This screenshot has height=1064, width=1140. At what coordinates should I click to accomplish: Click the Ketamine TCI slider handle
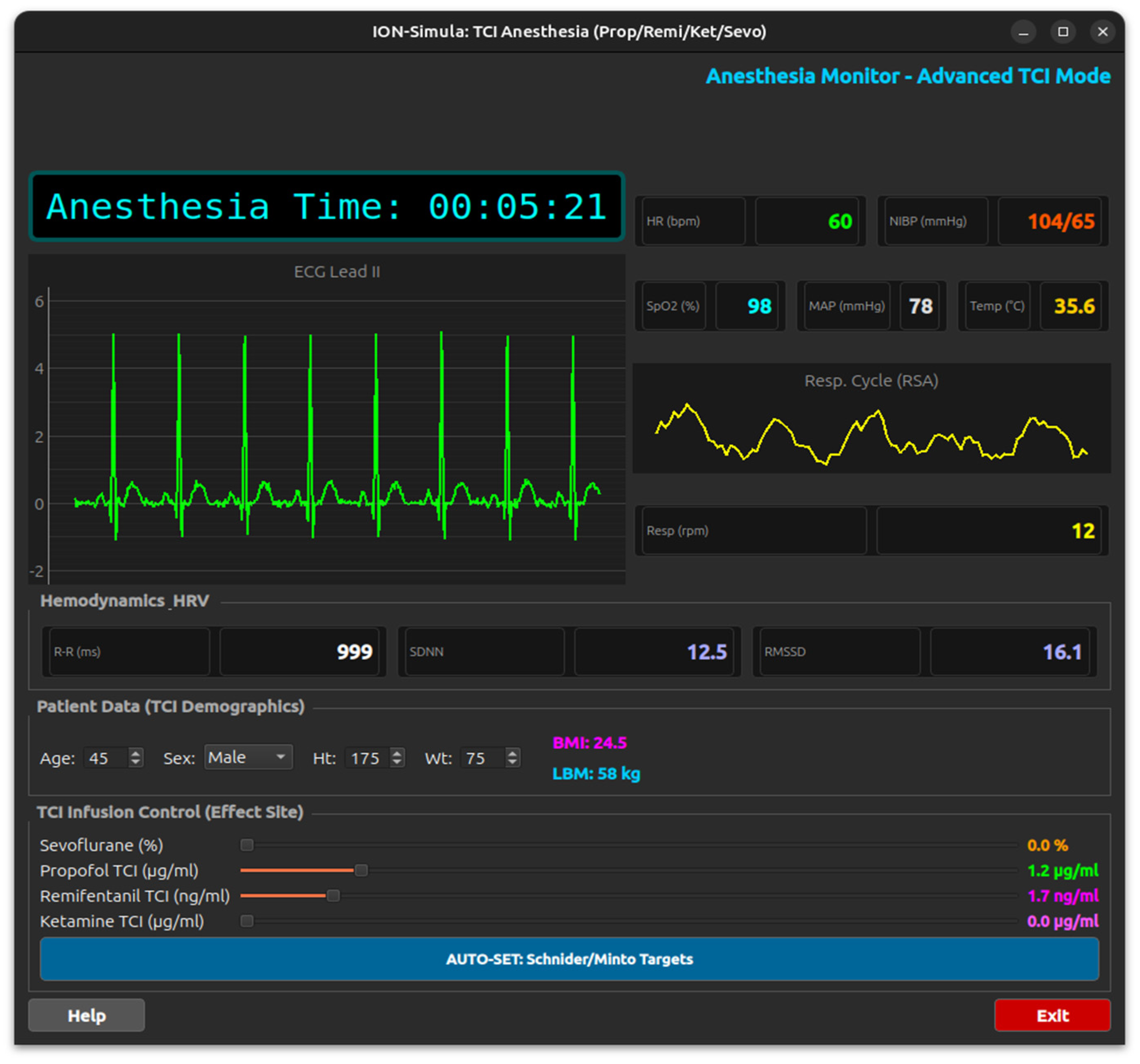[x=247, y=921]
